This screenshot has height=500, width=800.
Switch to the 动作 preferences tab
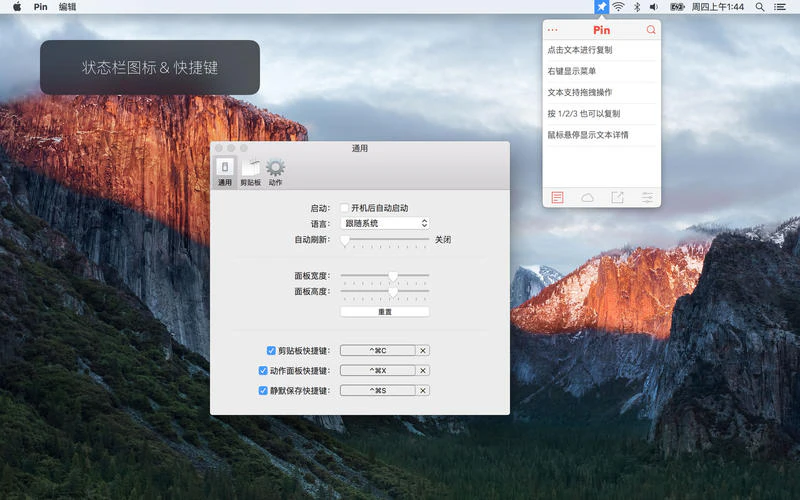coord(276,173)
